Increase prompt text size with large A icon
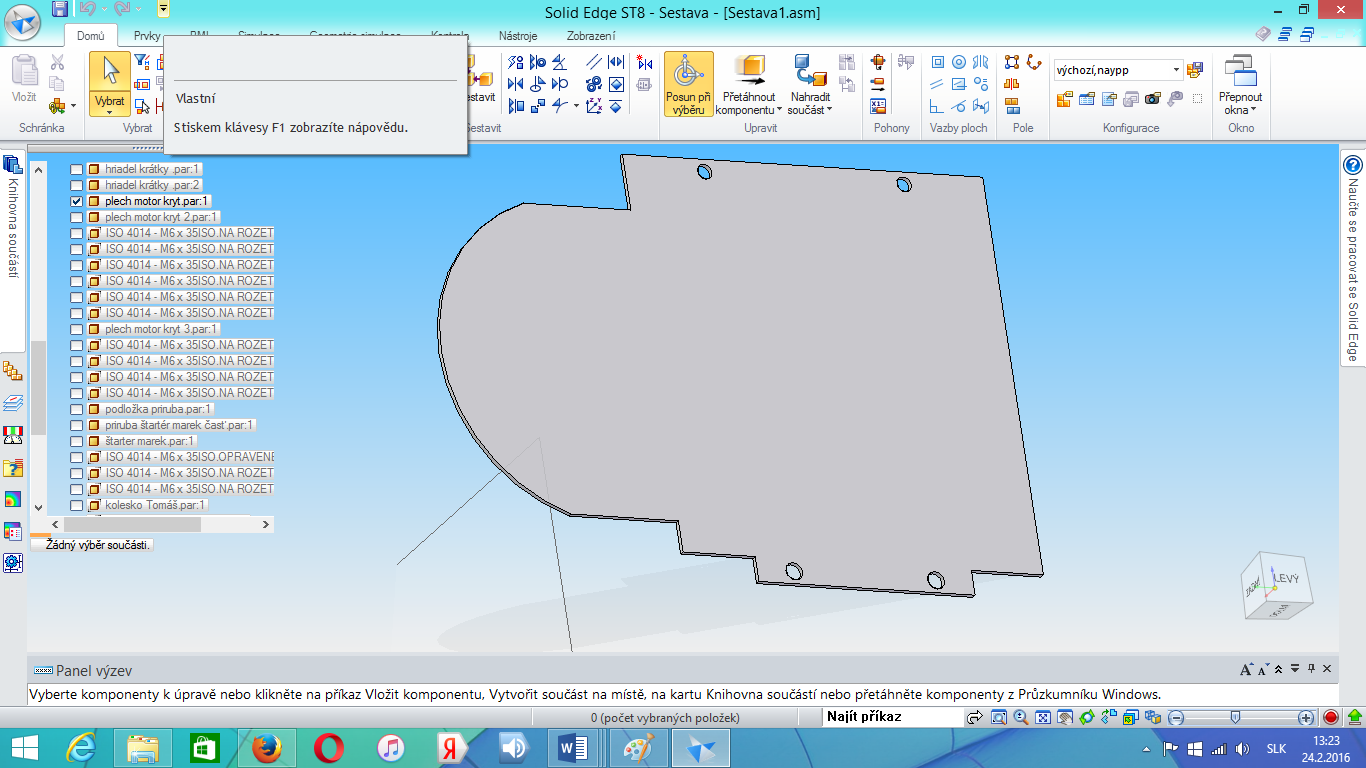The image size is (1366, 768). pos(1247,670)
